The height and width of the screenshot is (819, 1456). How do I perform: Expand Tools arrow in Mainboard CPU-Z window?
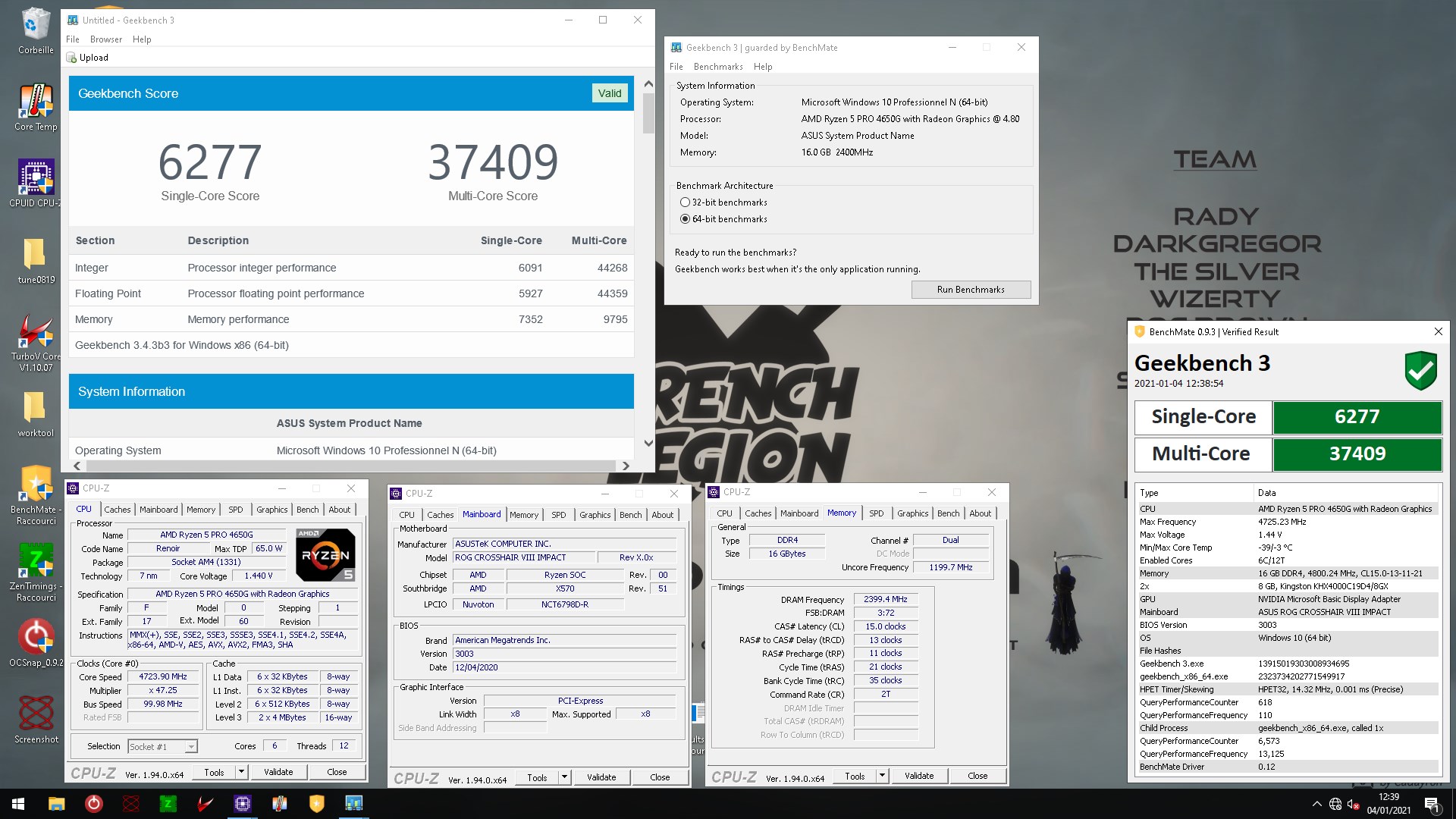click(564, 777)
